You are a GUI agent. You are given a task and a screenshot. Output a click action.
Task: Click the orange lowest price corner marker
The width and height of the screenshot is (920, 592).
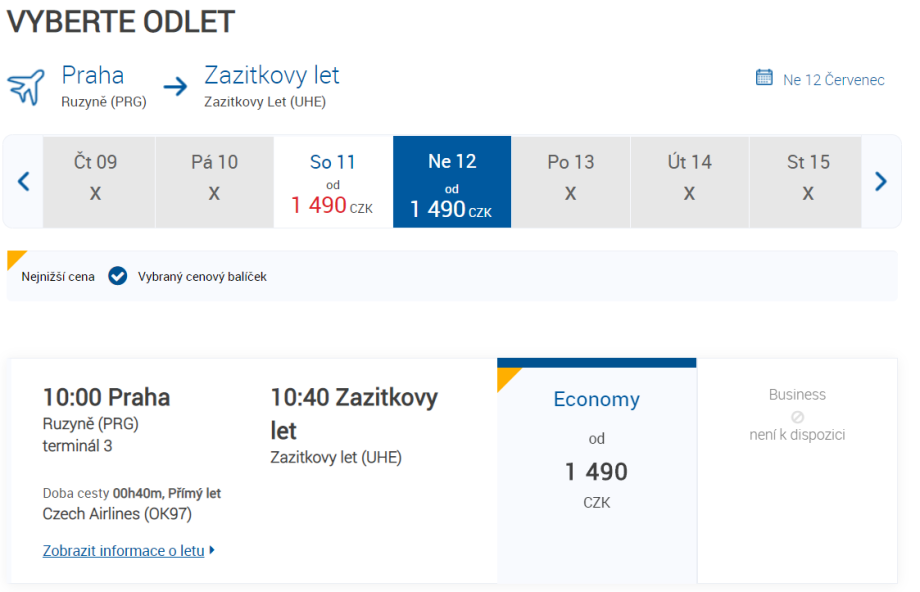pos(15,259)
